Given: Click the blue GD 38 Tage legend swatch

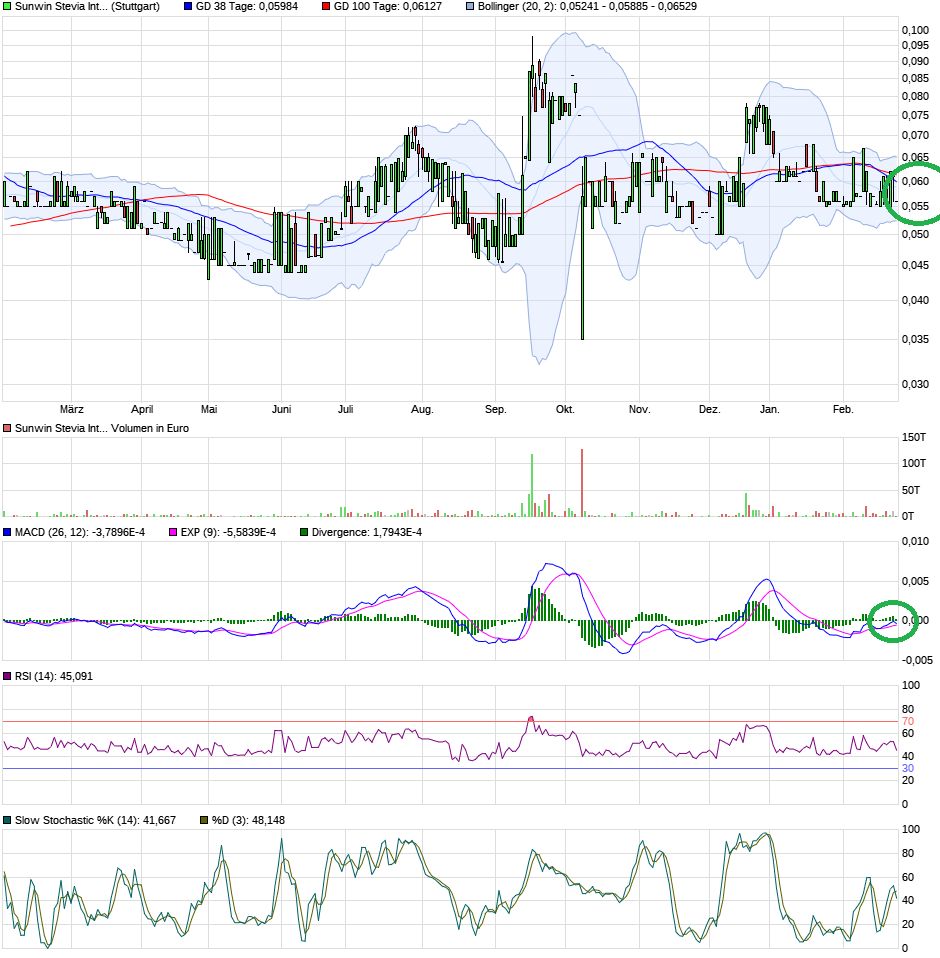Looking at the screenshot, I should click(x=188, y=6).
